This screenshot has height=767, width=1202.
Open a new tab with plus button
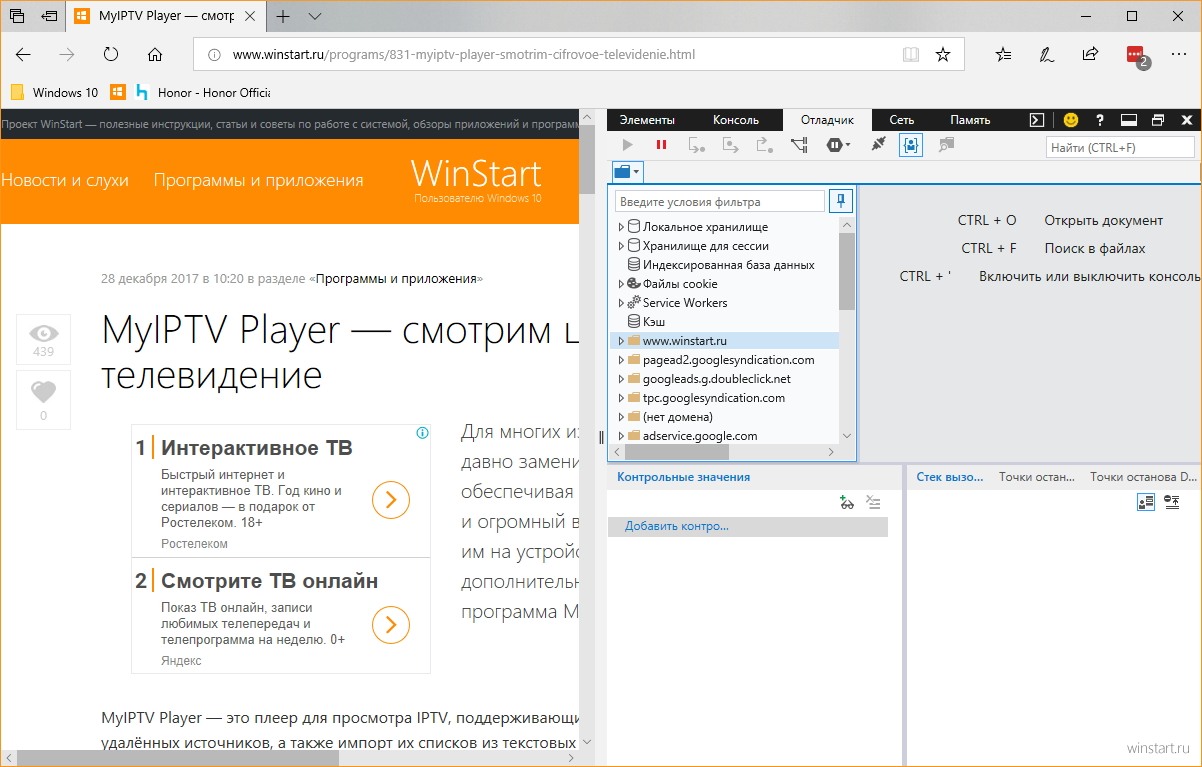click(283, 17)
